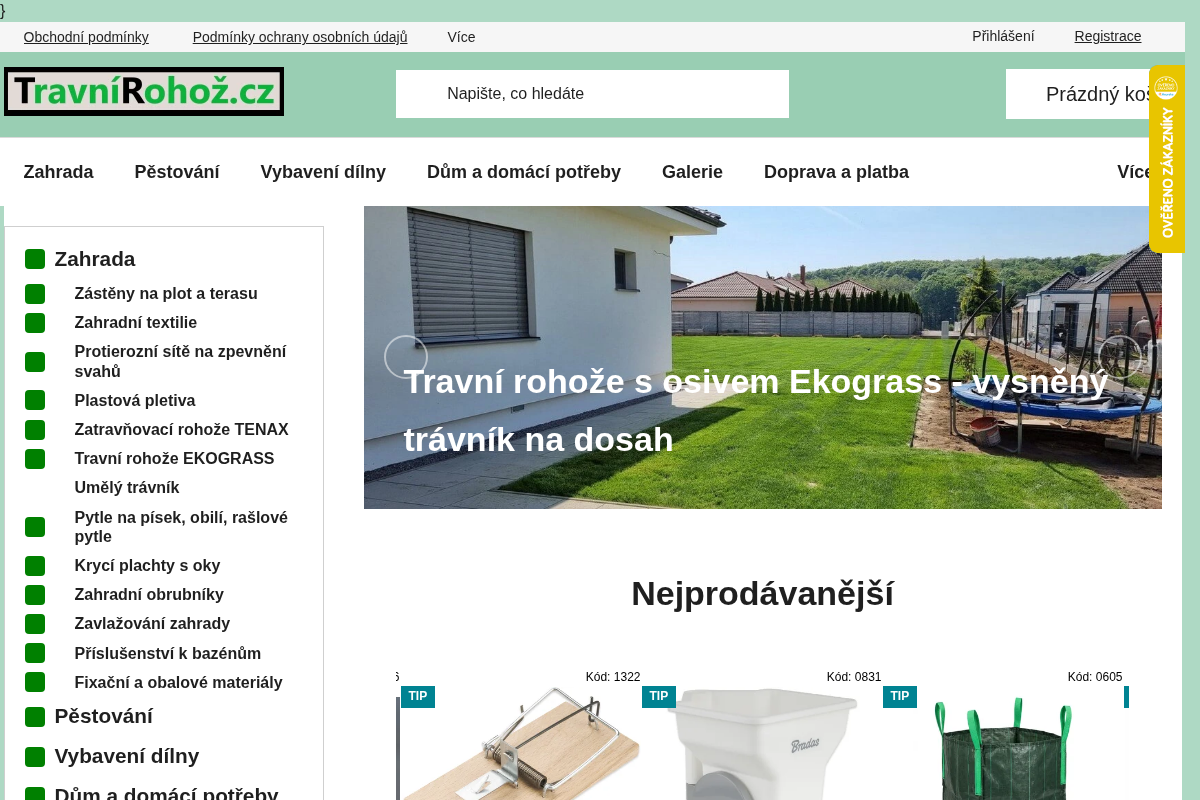Click TIP badge on Bradas spreader product
Image resolution: width=1200 pixels, height=800 pixels.
(659, 696)
